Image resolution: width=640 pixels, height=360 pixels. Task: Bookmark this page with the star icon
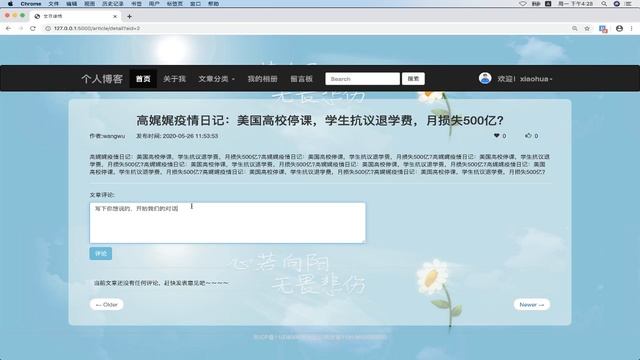pyautogui.click(x=587, y=28)
